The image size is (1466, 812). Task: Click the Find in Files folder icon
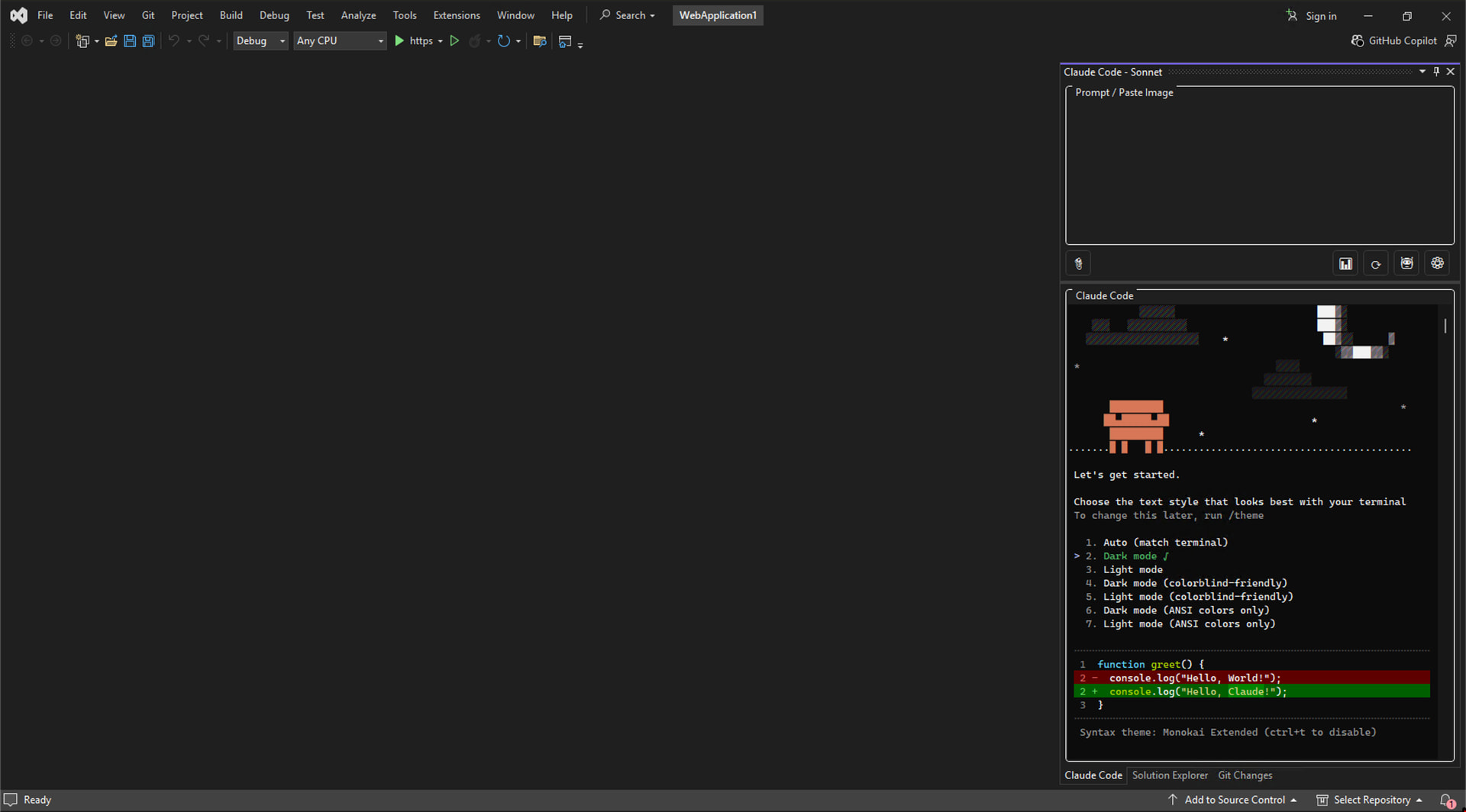click(540, 41)
